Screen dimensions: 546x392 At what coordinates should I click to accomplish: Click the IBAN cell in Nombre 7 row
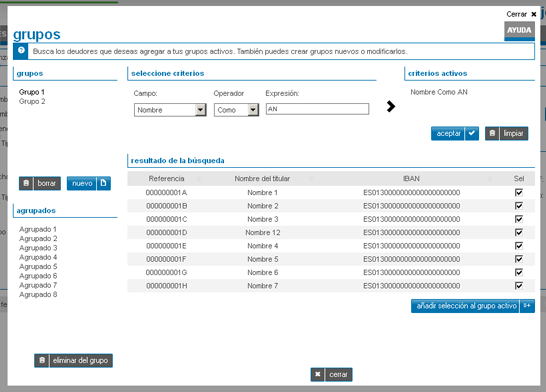pyautogui.click(x=412, y=285)
